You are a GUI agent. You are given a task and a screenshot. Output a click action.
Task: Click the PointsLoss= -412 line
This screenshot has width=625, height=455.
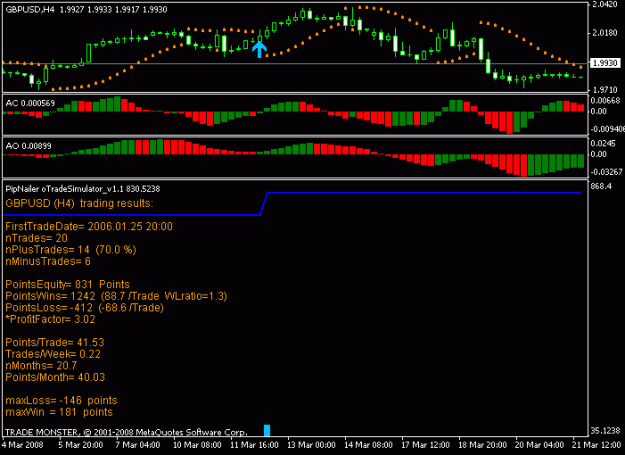pyautogui.click(x=85, y=307)
